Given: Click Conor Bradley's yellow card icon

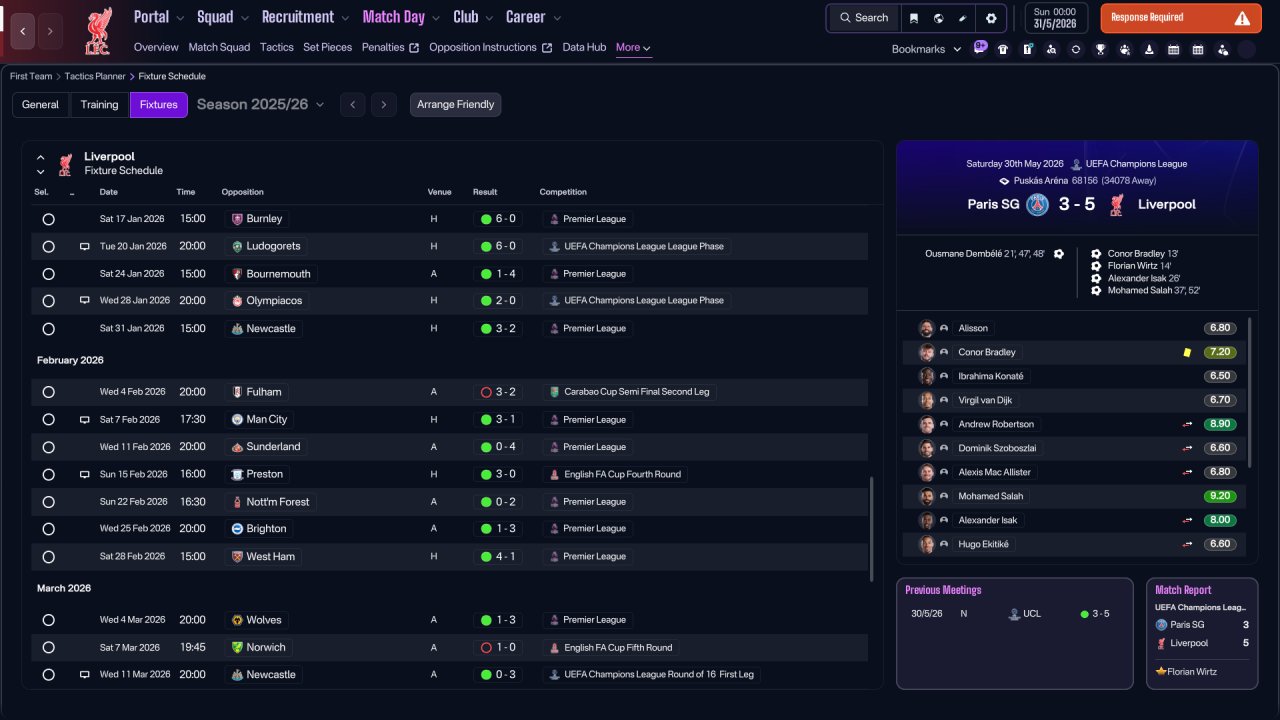Looking at the screenshot, I should point(1187,352).
